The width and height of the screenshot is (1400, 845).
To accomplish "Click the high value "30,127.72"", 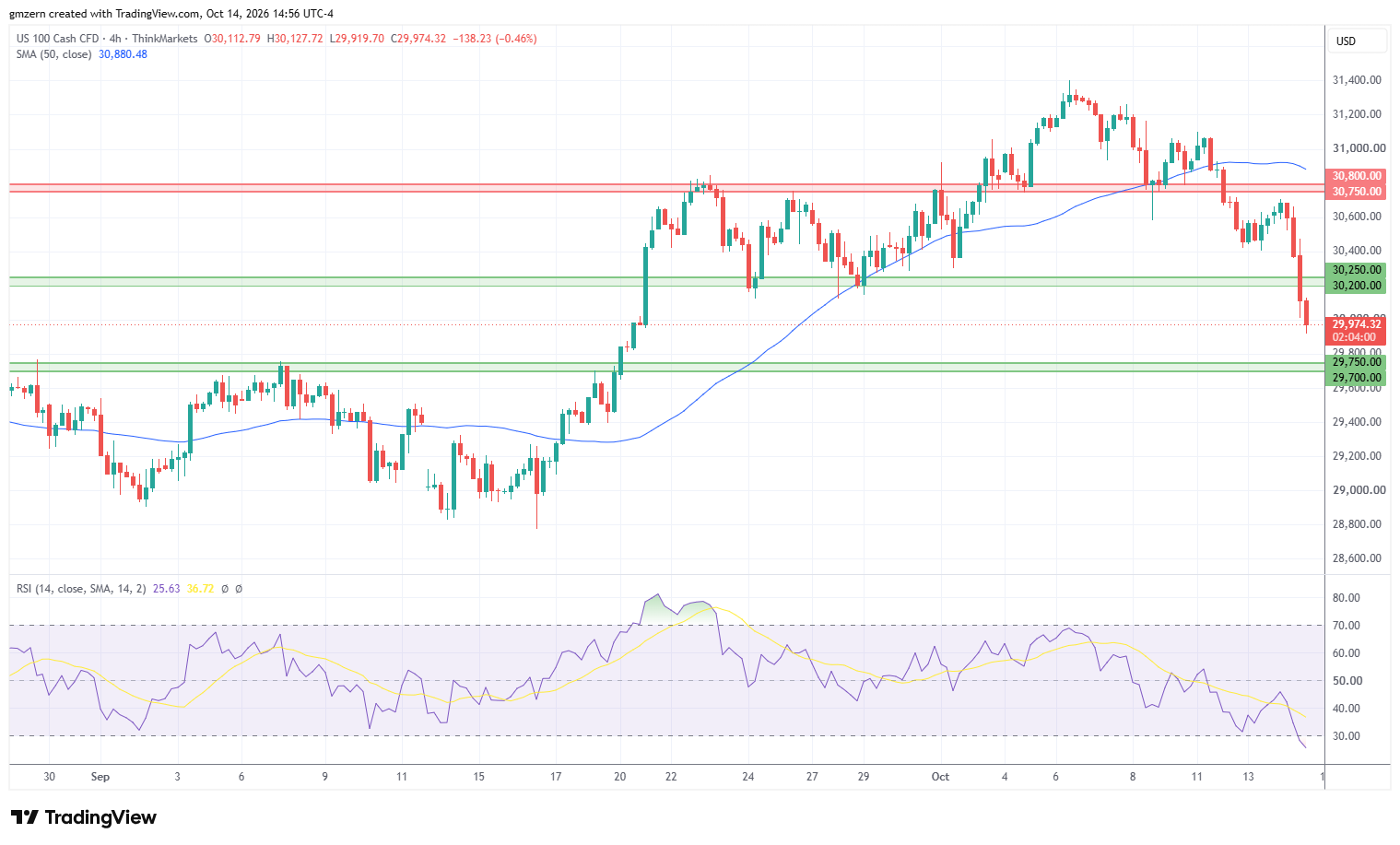I will click(299, 39).
